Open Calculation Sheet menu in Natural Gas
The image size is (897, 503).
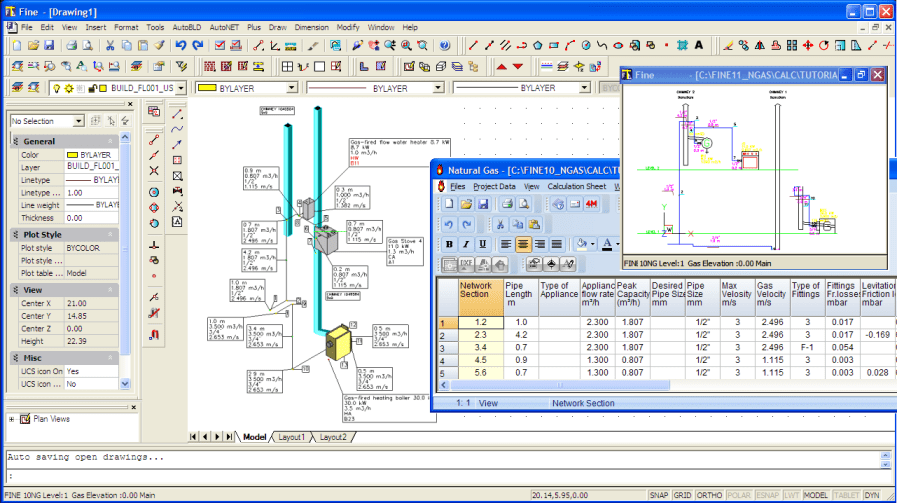pyautogui.click(x=576, y=187)
